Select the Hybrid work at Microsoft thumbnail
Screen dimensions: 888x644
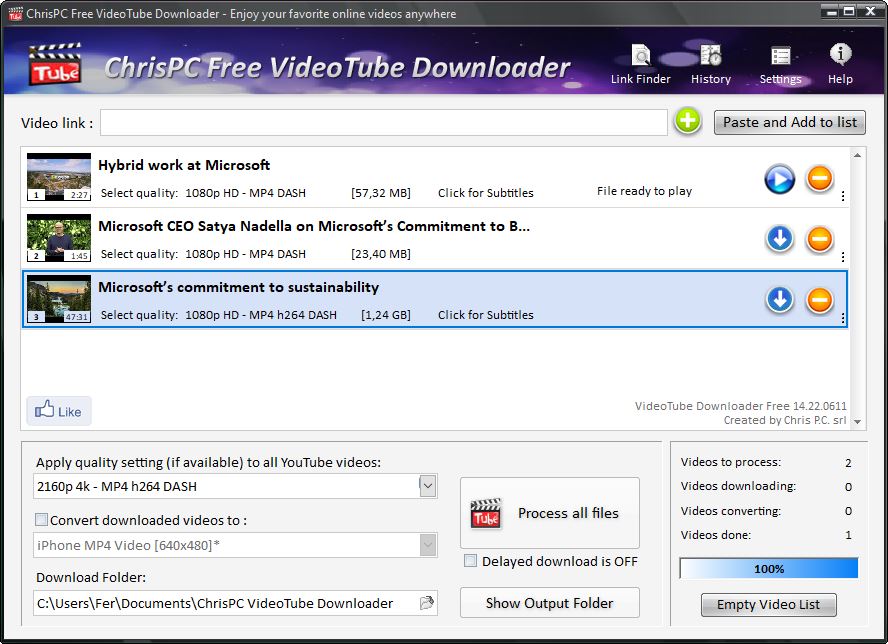point(59,177)
